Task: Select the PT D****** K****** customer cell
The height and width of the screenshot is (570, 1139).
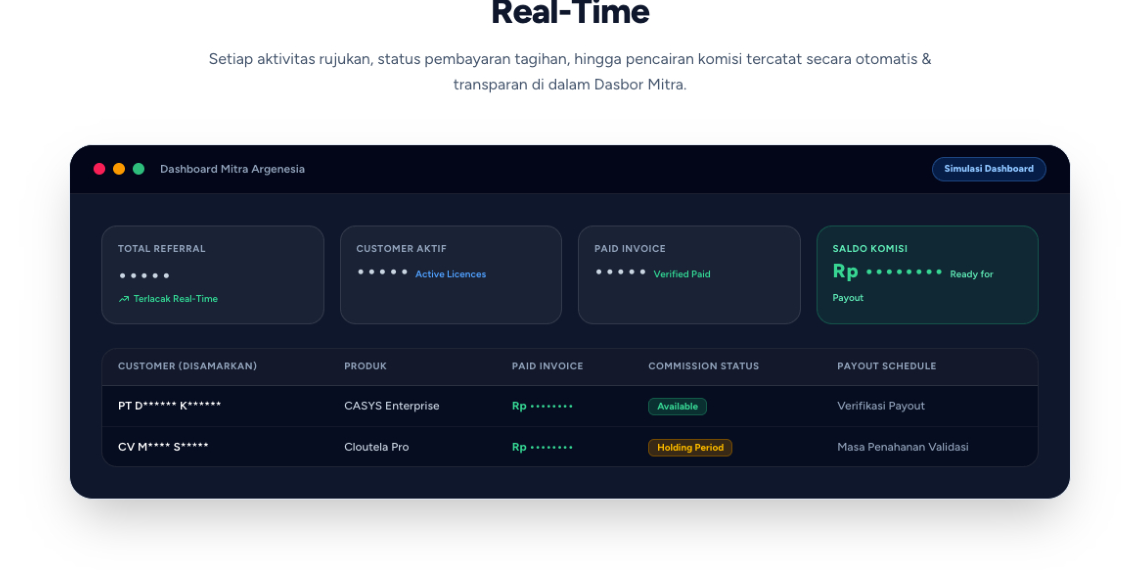Action: pyautogui.click(x=169, y=406)
